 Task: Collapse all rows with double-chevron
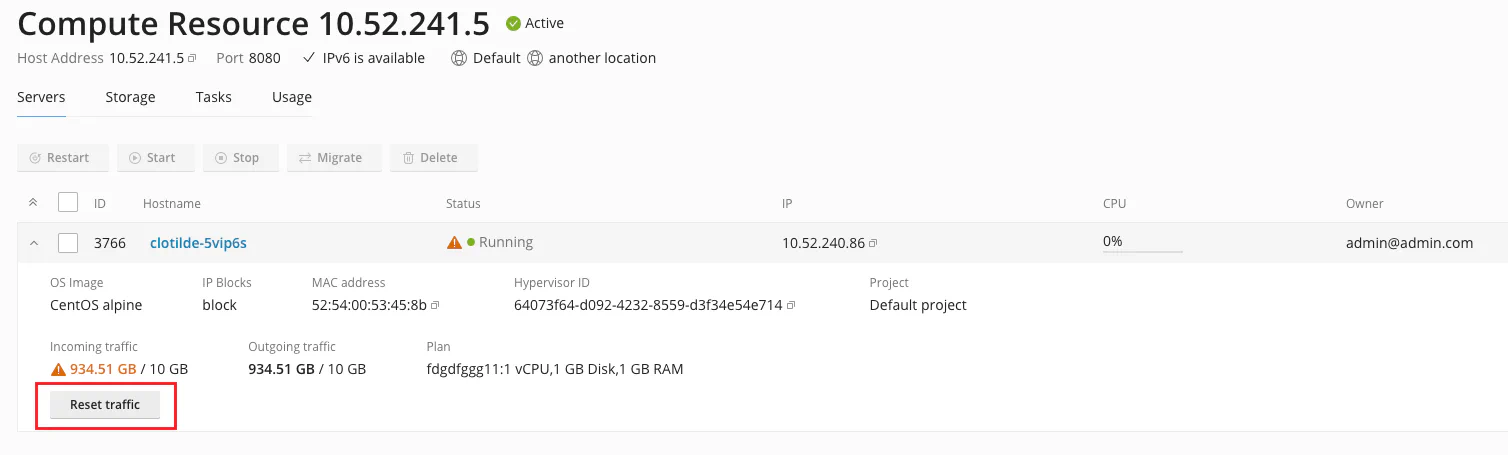click(33, 203)
